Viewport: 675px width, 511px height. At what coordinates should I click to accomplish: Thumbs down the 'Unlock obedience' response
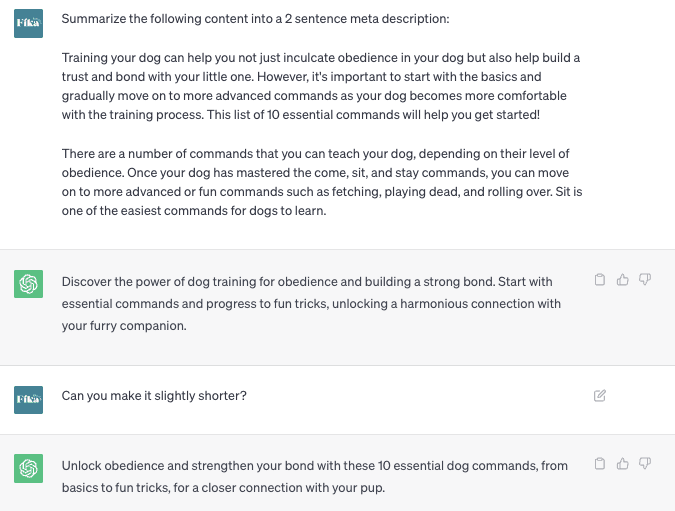(x=645, y=464)
